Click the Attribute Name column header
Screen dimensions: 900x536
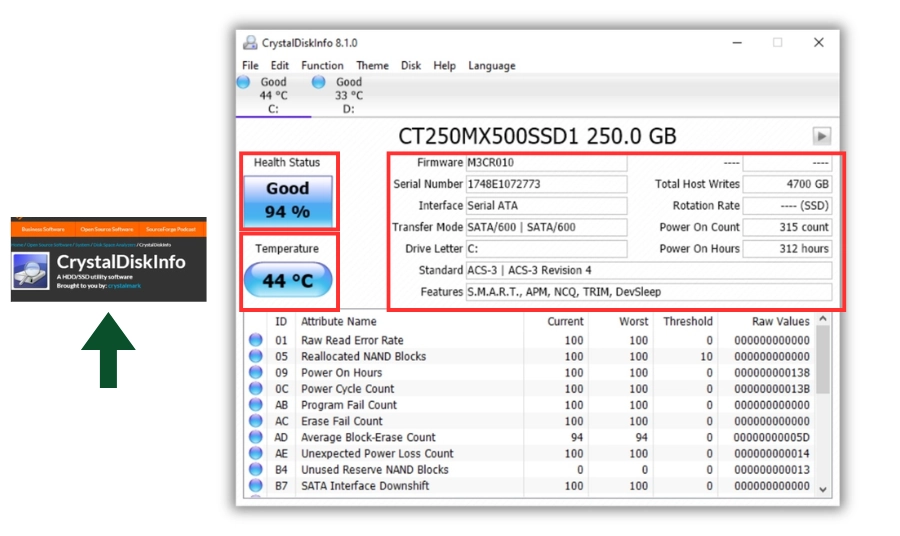pos(409,321)
